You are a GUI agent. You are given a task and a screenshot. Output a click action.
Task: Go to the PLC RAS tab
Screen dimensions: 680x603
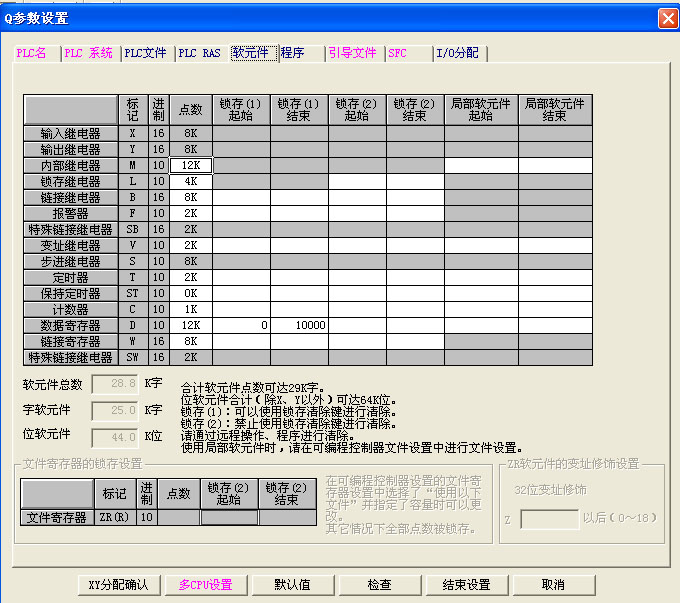199,54
